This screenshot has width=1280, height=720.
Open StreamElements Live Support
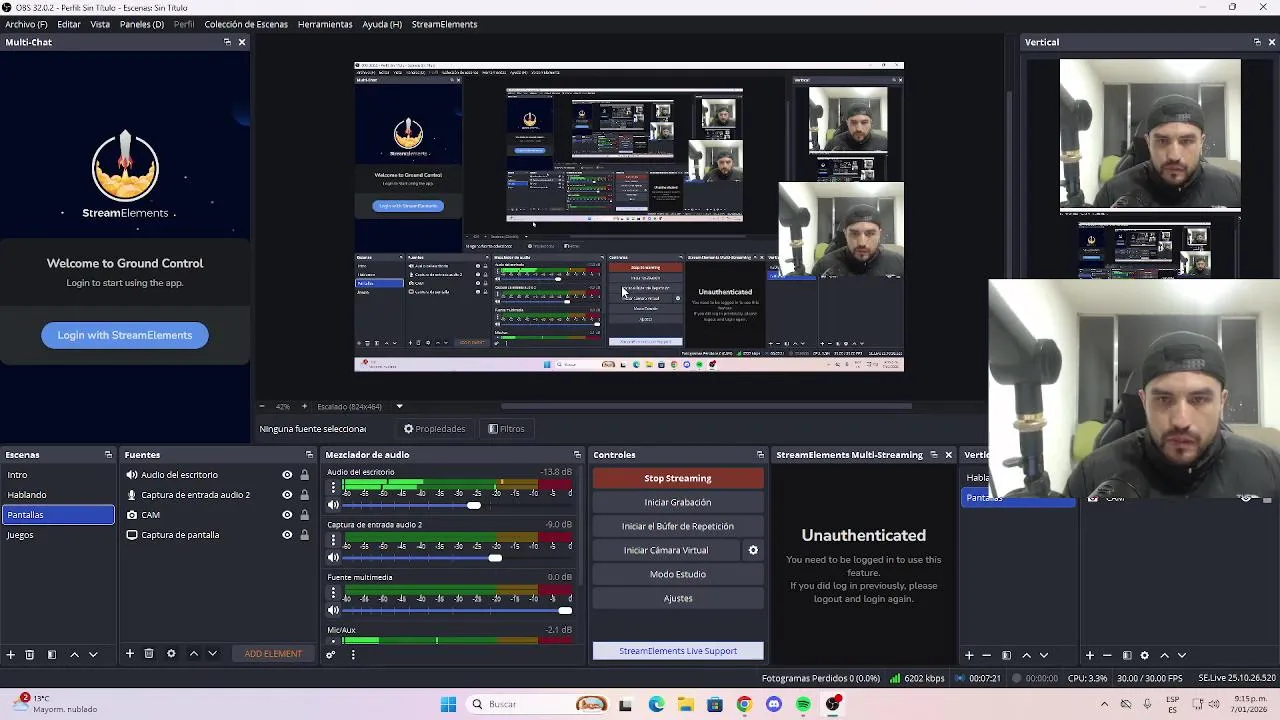(x=678, y=651)
